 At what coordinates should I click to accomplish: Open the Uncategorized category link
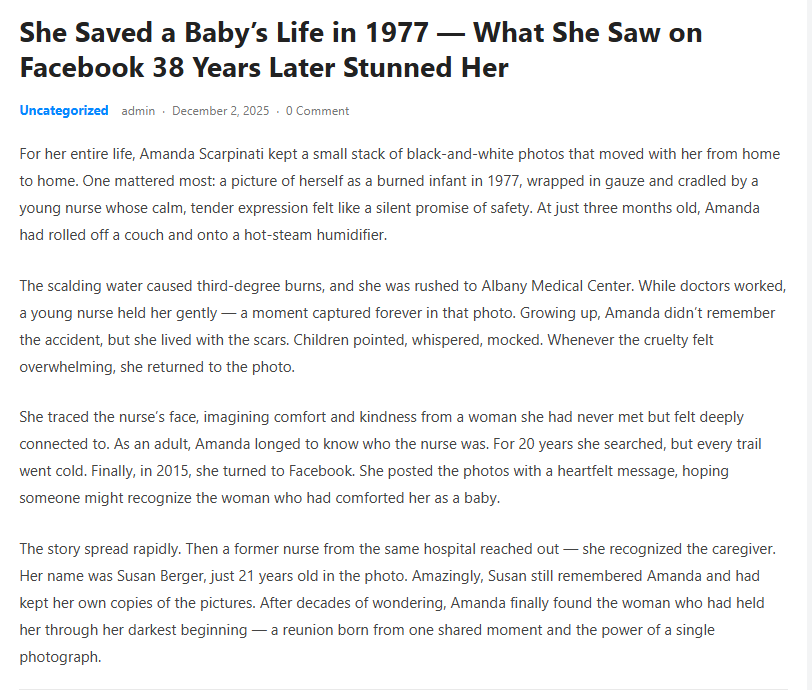coord(64,111)
